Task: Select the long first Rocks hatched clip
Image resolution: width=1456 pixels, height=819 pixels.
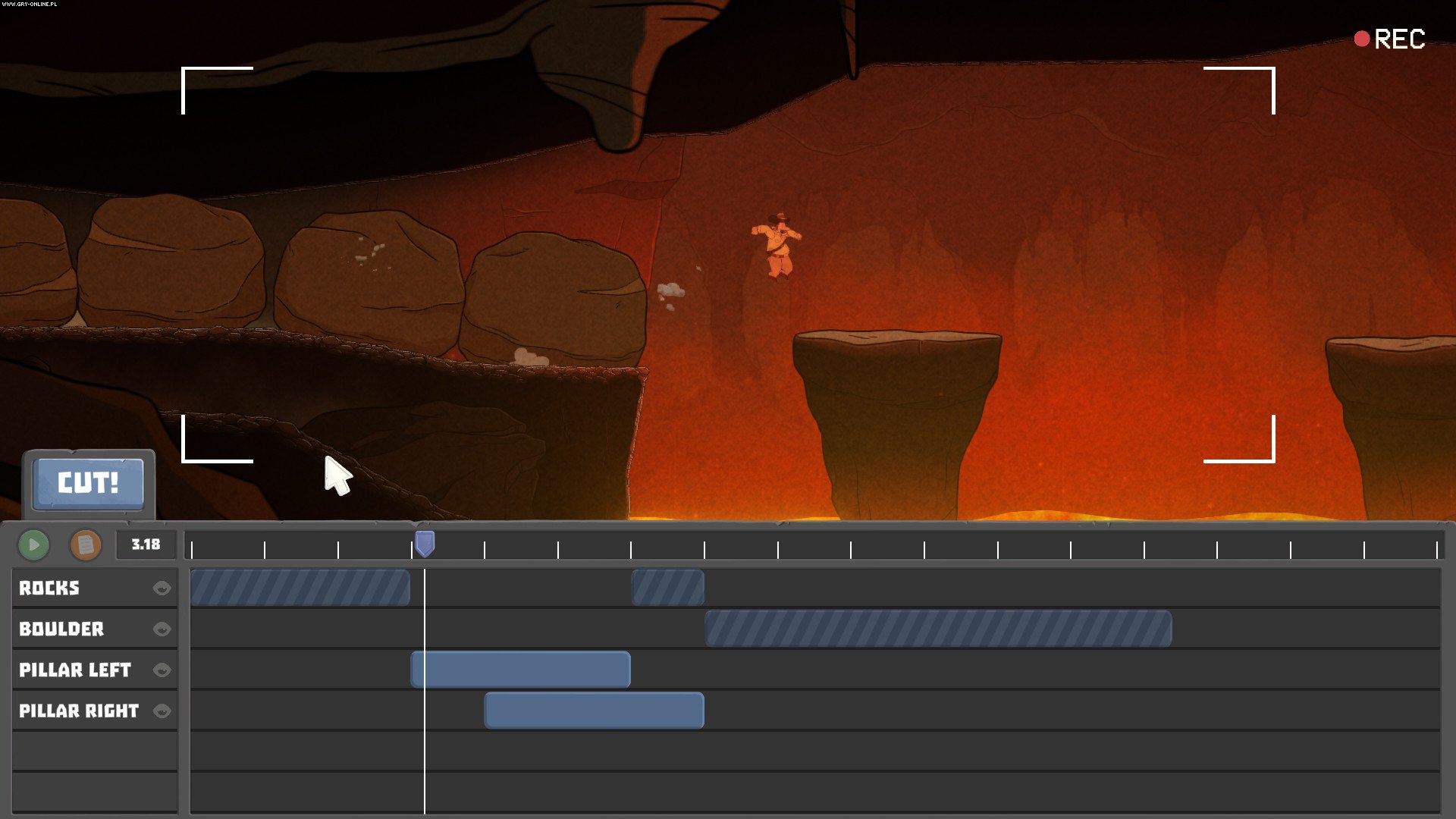Action: [300, 588]
